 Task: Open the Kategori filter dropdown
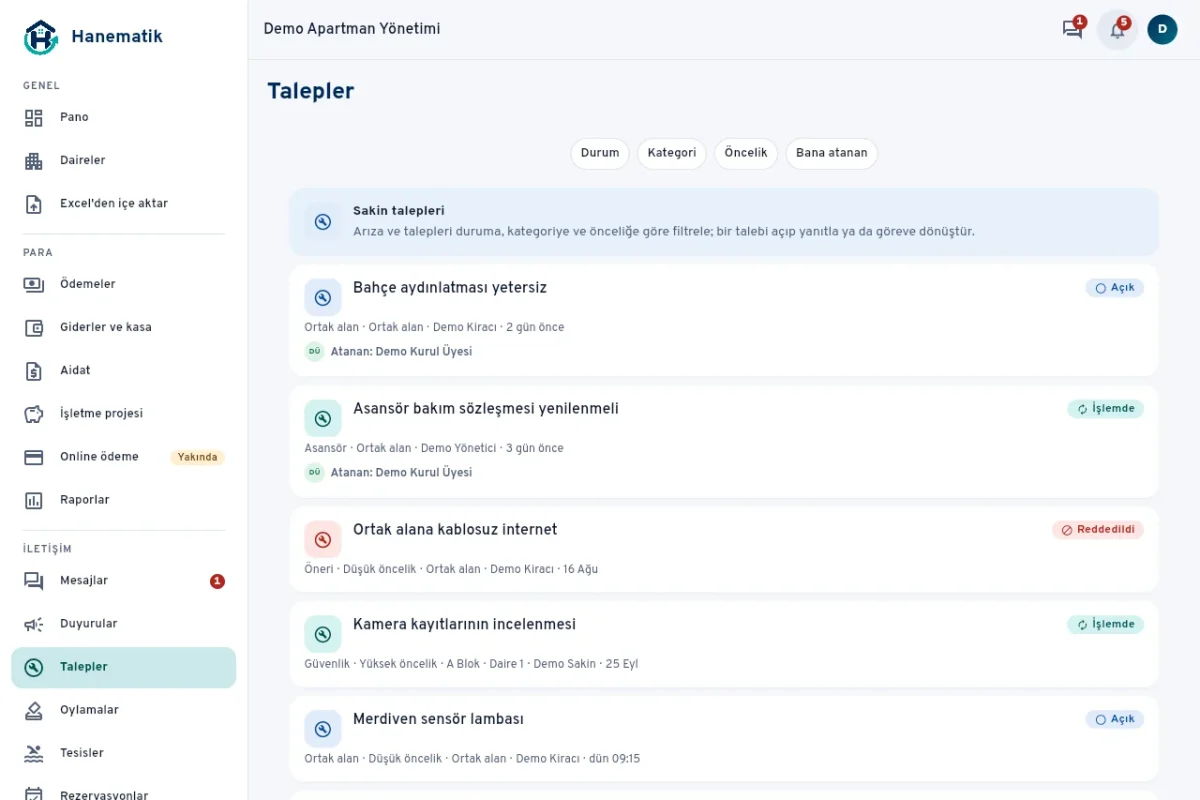(x=672, y=154)
